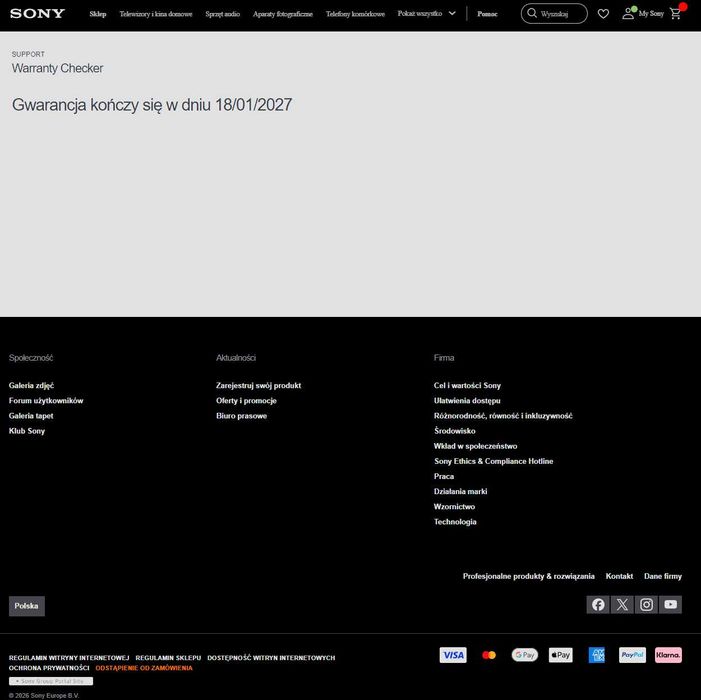Open Odstąpienie od zamówienia link
The width and height of the screenshot is (701, 700).
144,668
